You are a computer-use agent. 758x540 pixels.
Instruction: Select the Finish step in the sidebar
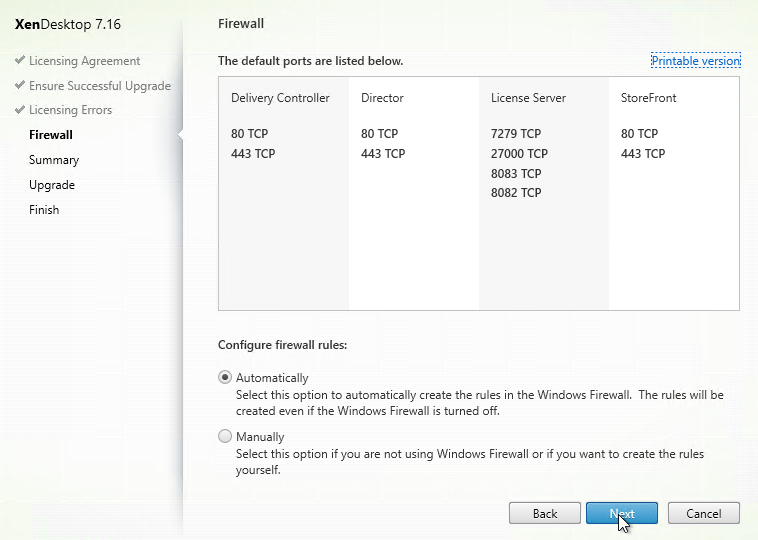[x=44, y=209]
